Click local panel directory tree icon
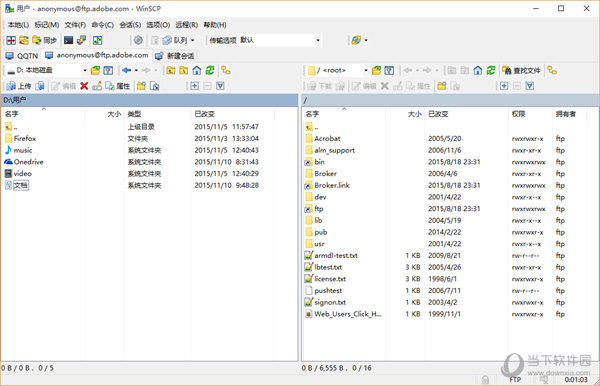This screenshot has width=600, height=386. pyautogui.click(x=226, y=70)
